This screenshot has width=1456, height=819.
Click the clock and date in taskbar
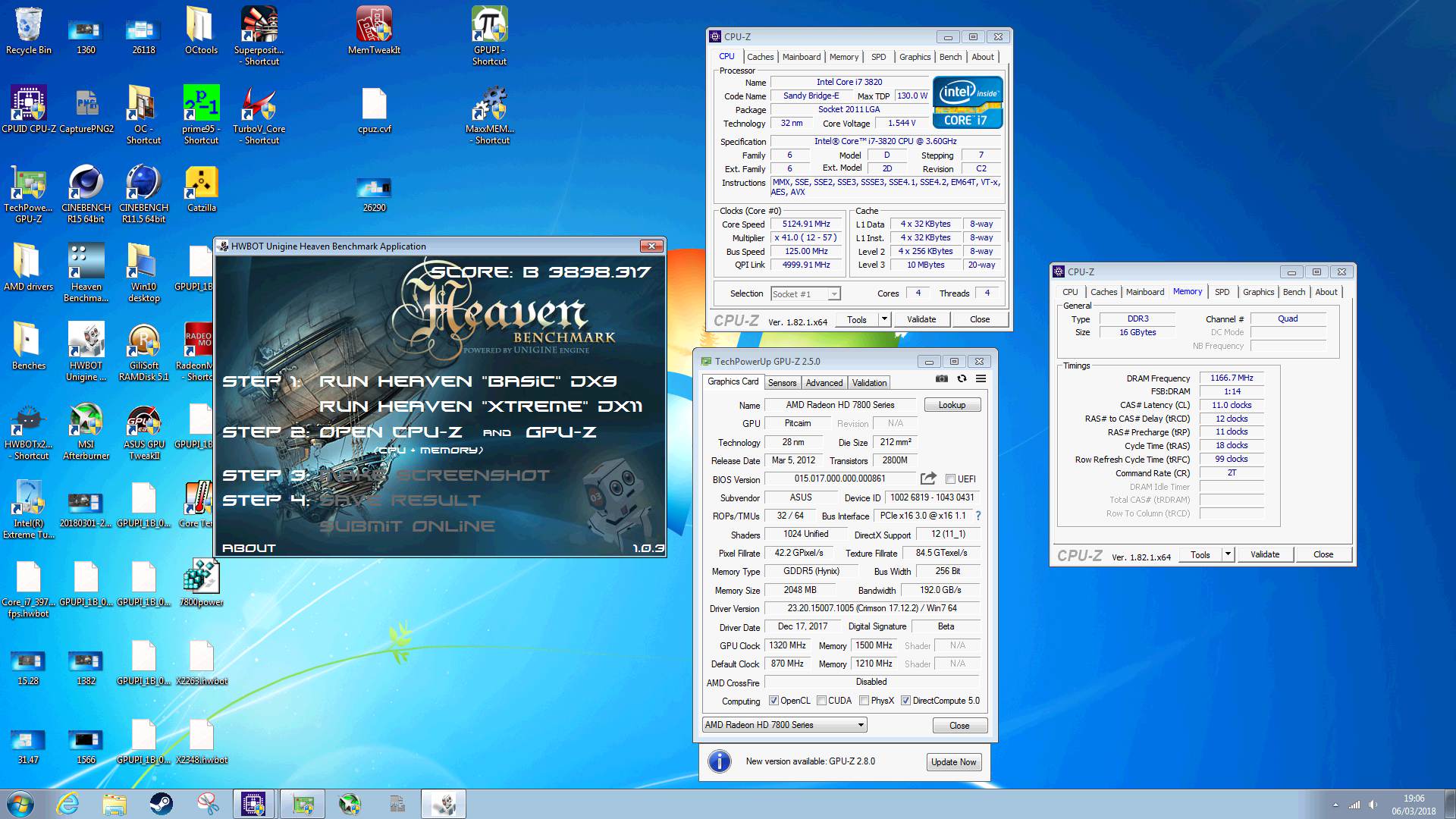(x=1414, y=805)
